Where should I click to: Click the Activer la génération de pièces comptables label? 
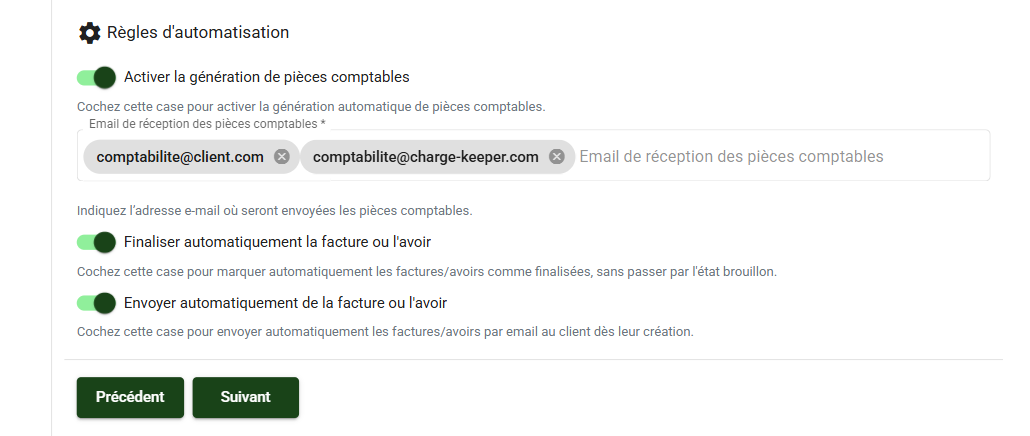267,77
